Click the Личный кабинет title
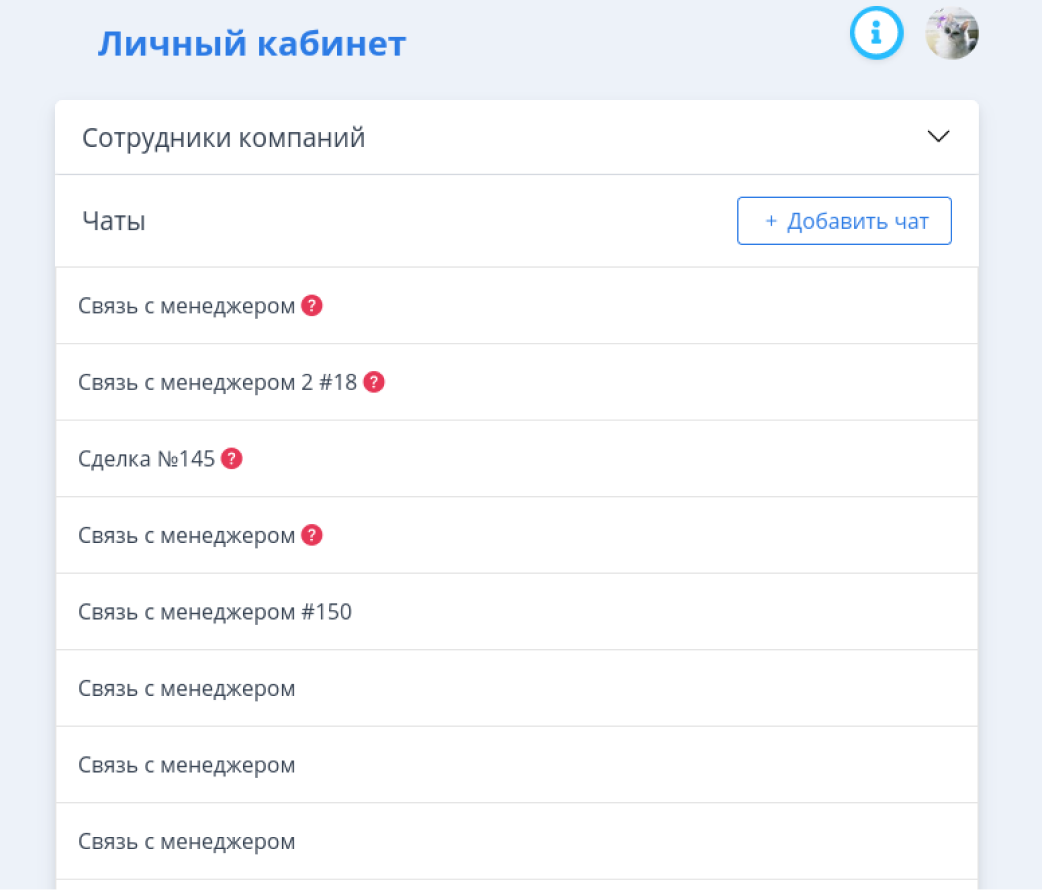 coord(251,44)
